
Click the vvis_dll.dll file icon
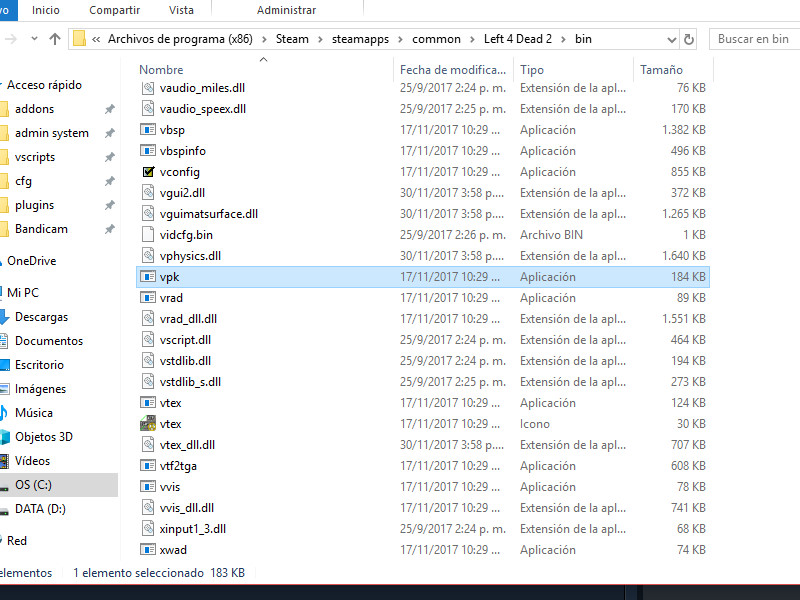tap(148, 508)
